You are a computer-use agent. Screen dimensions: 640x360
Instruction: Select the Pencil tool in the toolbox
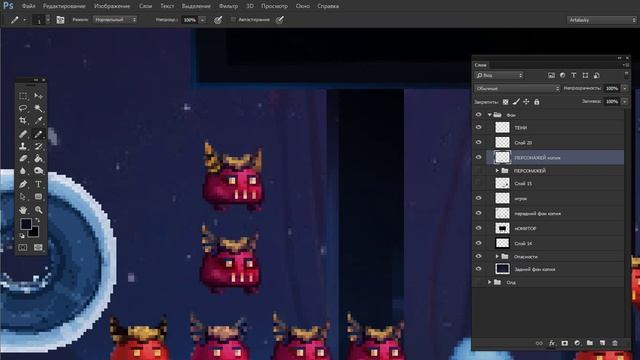tap(38, 133)
